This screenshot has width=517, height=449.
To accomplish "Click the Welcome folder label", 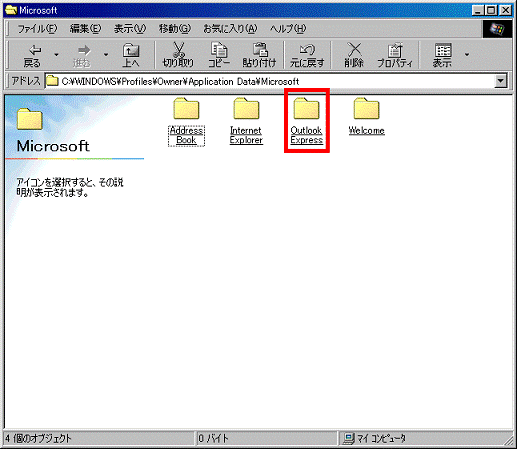I will [366, 131].
